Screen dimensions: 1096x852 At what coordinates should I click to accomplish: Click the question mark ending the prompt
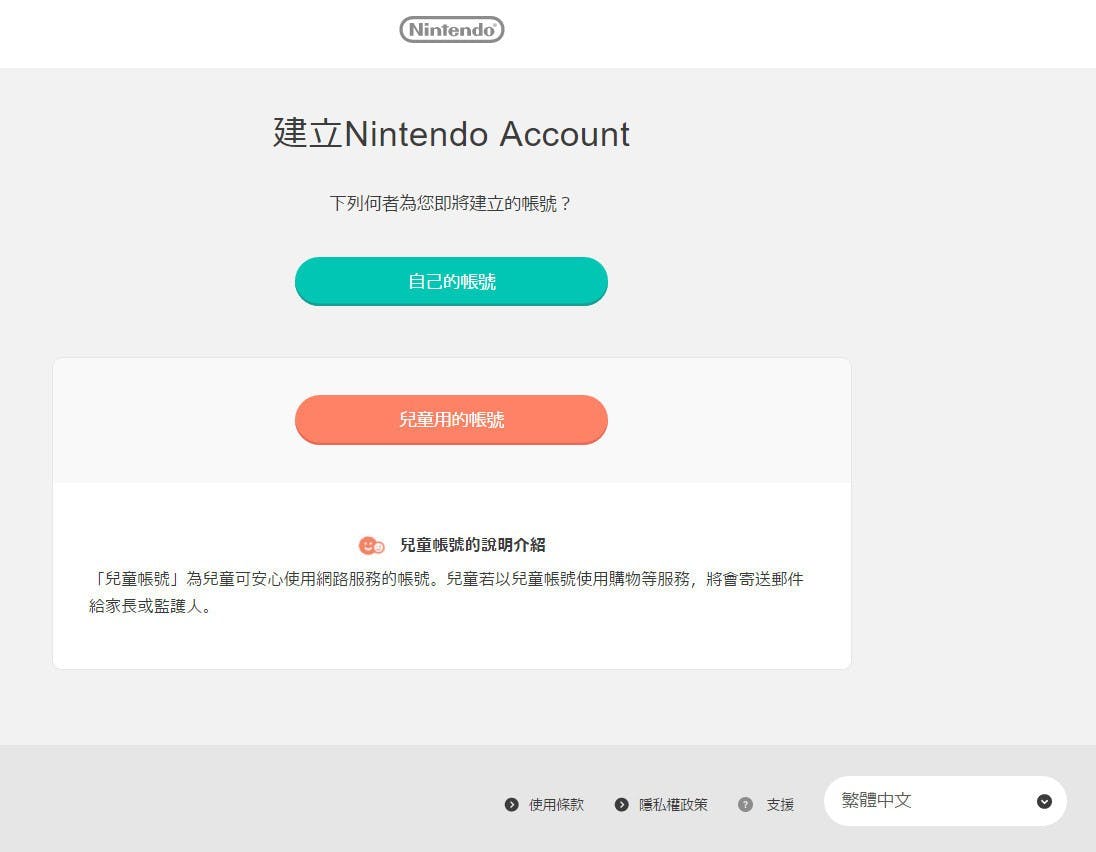click(x=565, y=203)
